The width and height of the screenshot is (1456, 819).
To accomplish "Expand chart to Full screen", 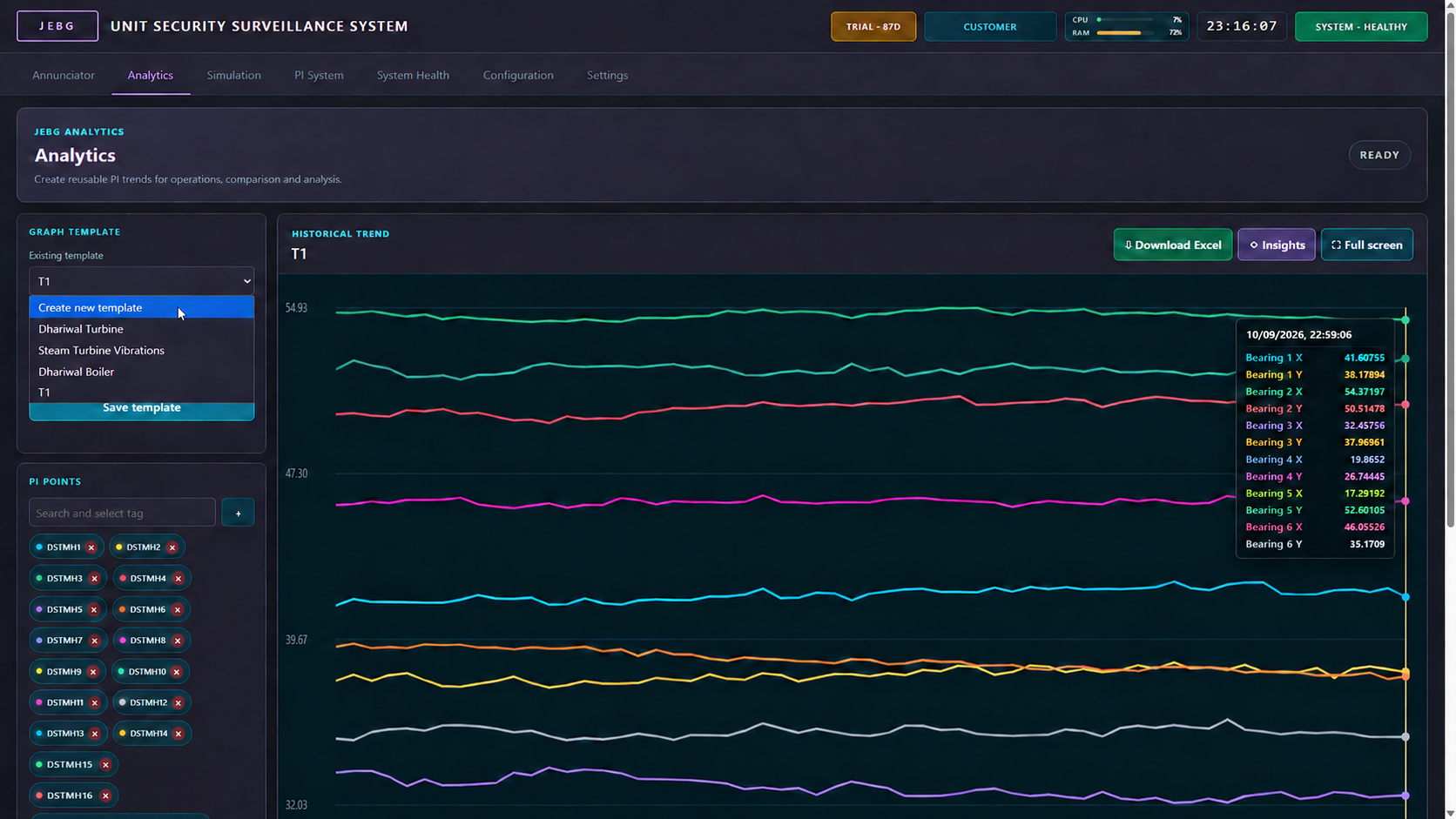I will 1367,245.
